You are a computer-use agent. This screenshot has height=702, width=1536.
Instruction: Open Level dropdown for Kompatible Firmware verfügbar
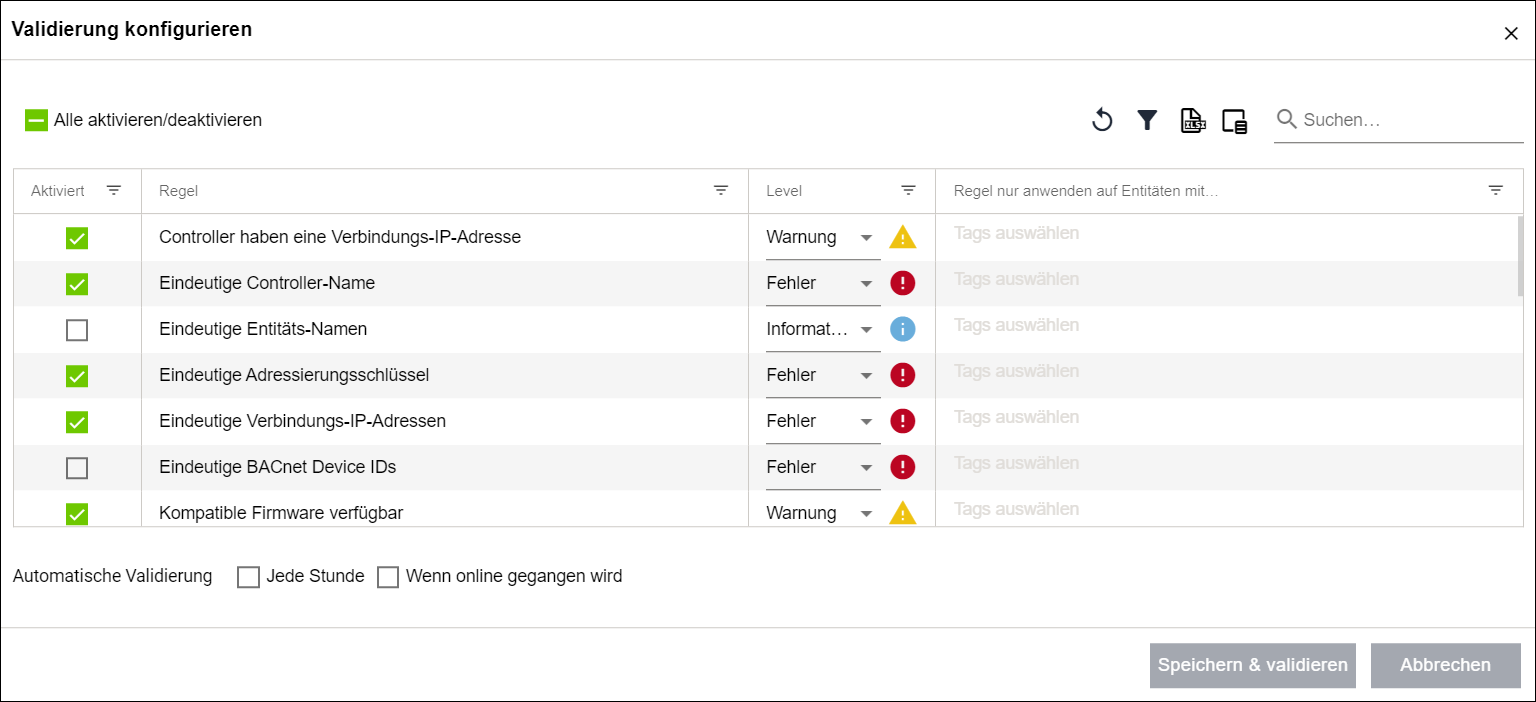pos(823,513)
